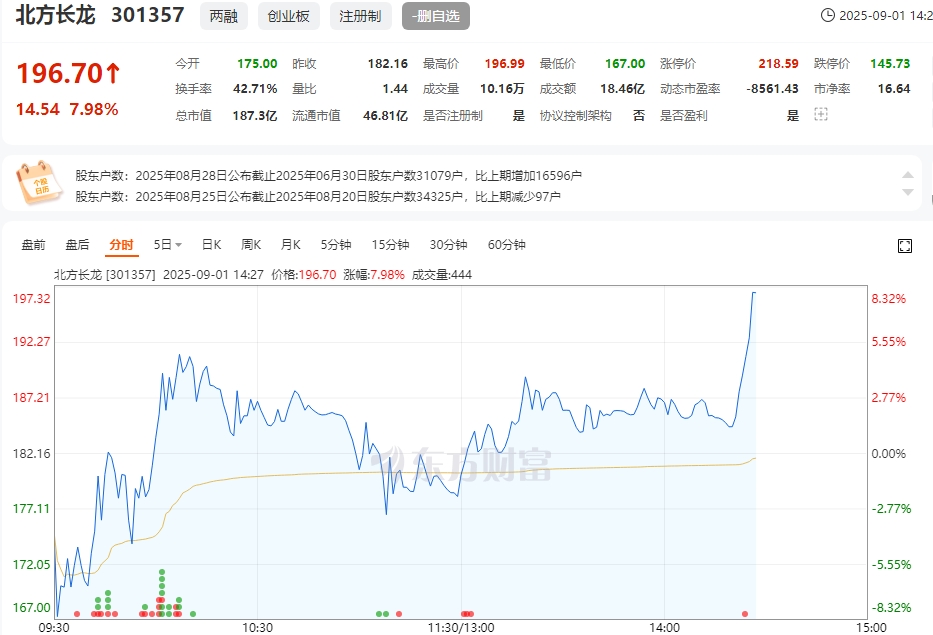Click the 8.32% percent axis label
This screenshot has width=933, height=635.
pyautogui.click(x=889, y=299)
